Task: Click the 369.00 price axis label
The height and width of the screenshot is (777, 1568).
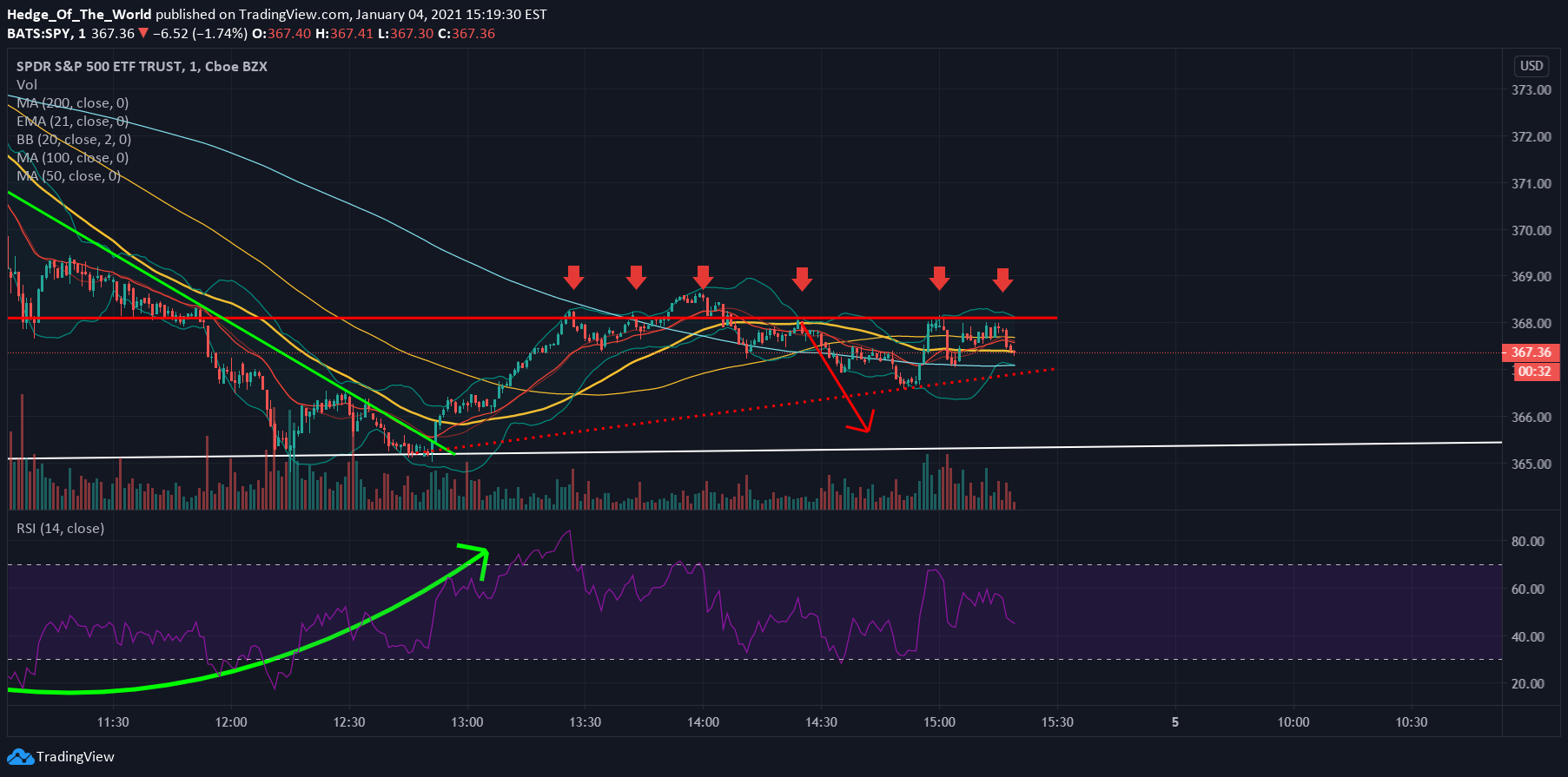Action: [x=1531, y=277]
